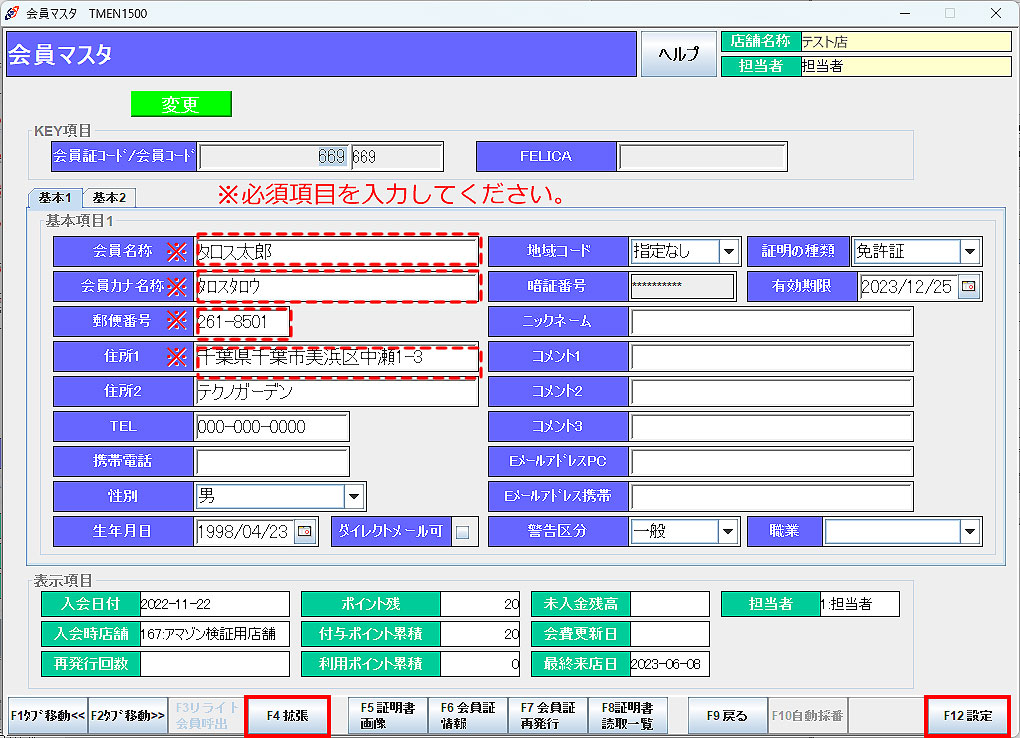Focus the 携帯電話 input field
Image resolution: width=1020 pixels, height=738 pixels.
(272, 461)
